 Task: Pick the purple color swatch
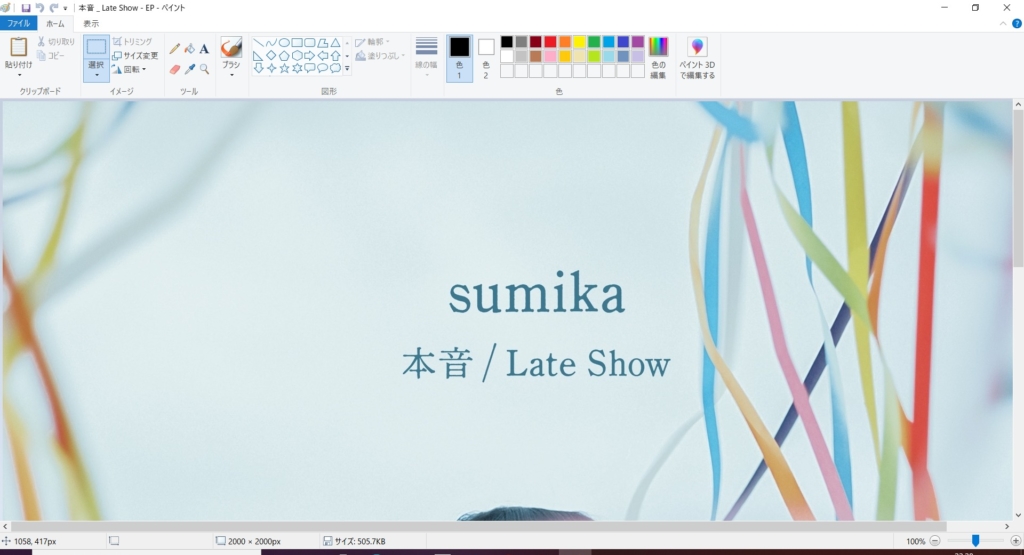click(x=637, y=42)
